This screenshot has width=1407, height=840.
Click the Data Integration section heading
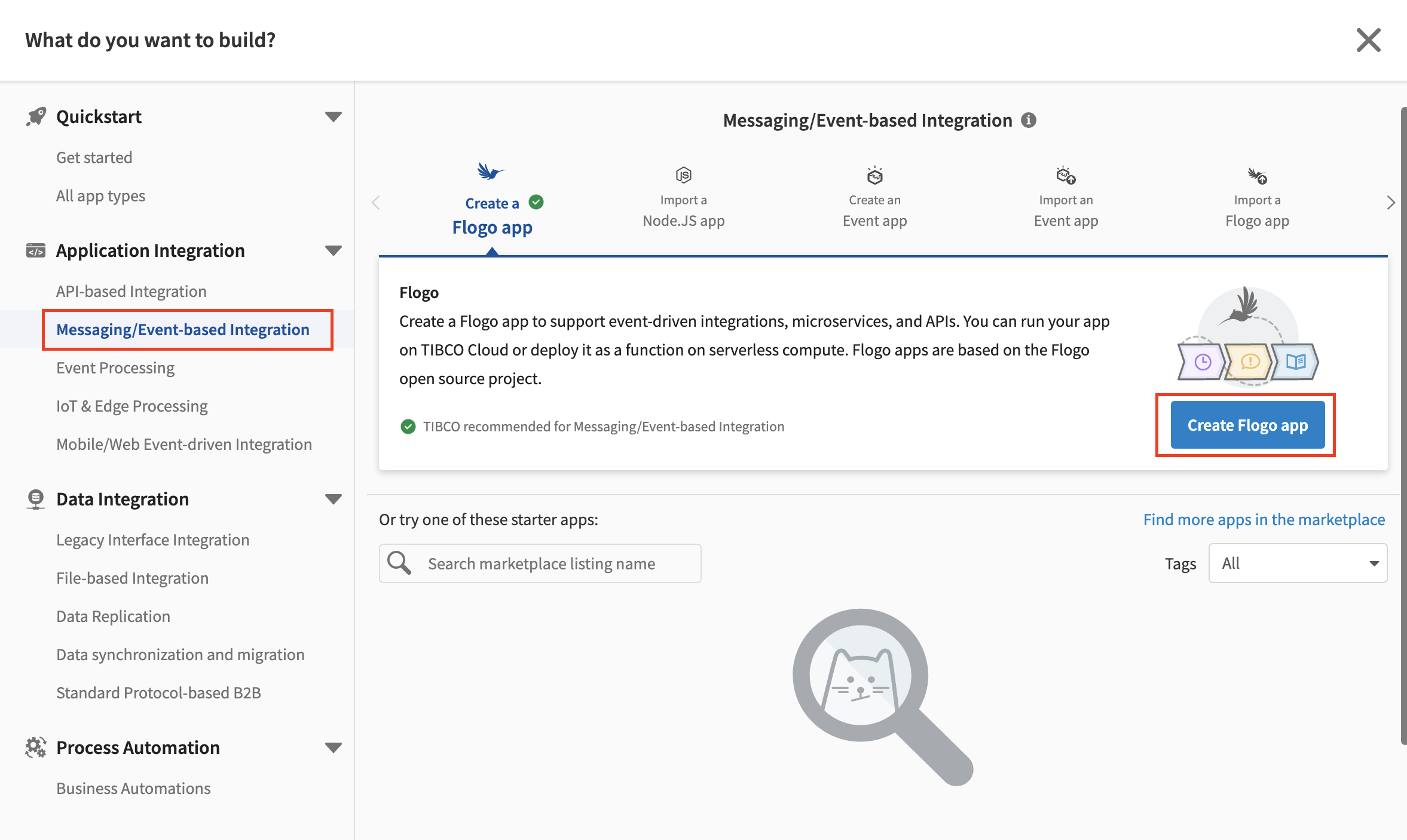tap(123, 499)
